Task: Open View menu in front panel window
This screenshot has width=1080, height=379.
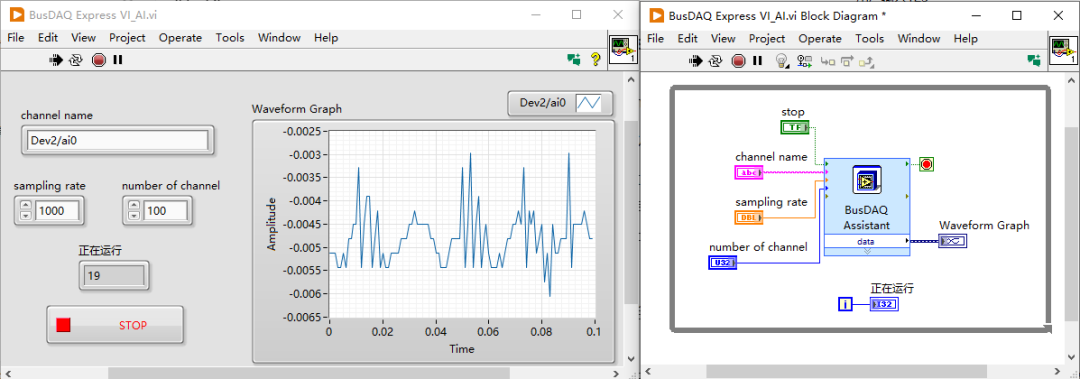Action: click(x=83, y=38)
